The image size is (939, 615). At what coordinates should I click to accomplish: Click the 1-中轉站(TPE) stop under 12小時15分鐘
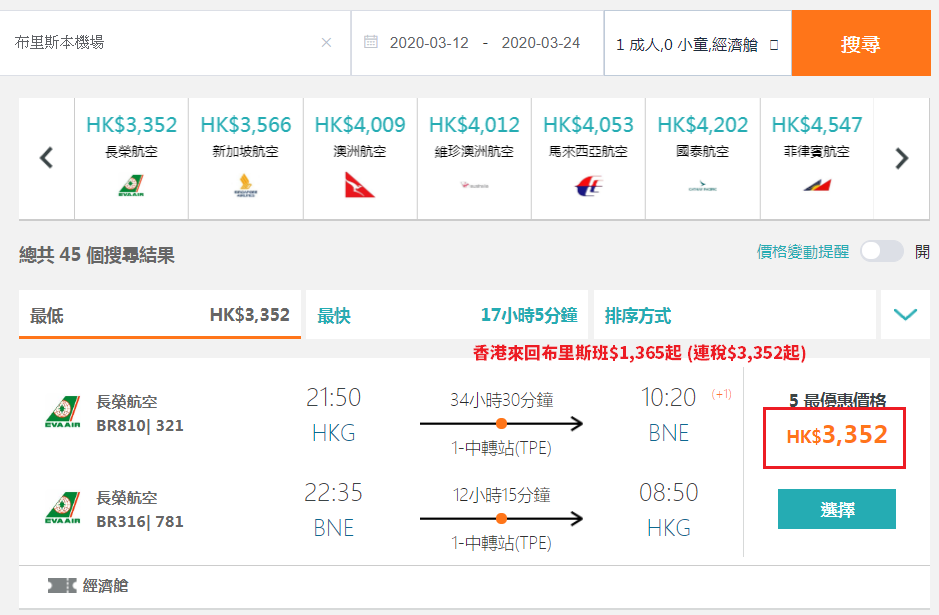pos(501,543)
